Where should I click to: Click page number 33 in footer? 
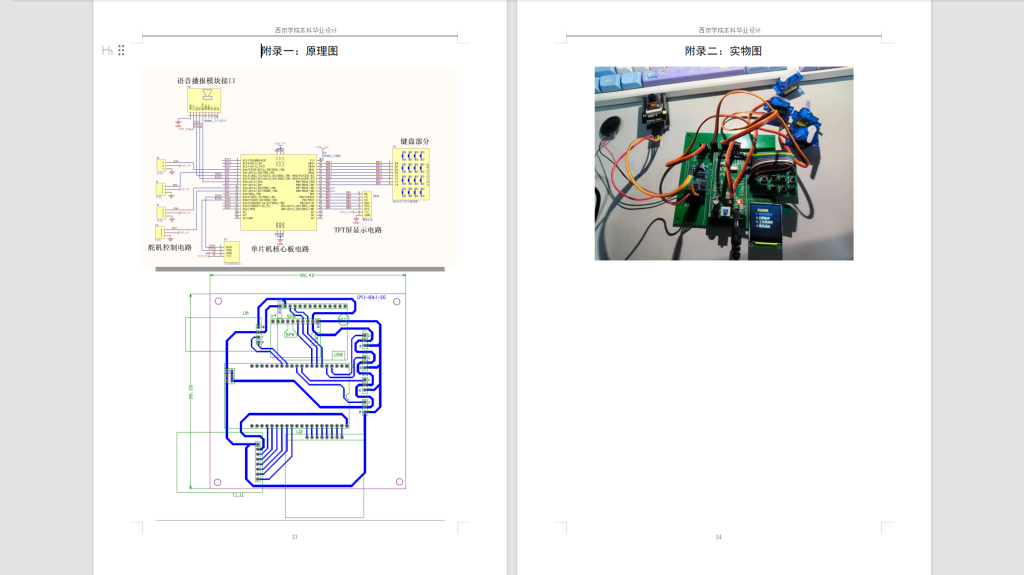tap(295, 537)
